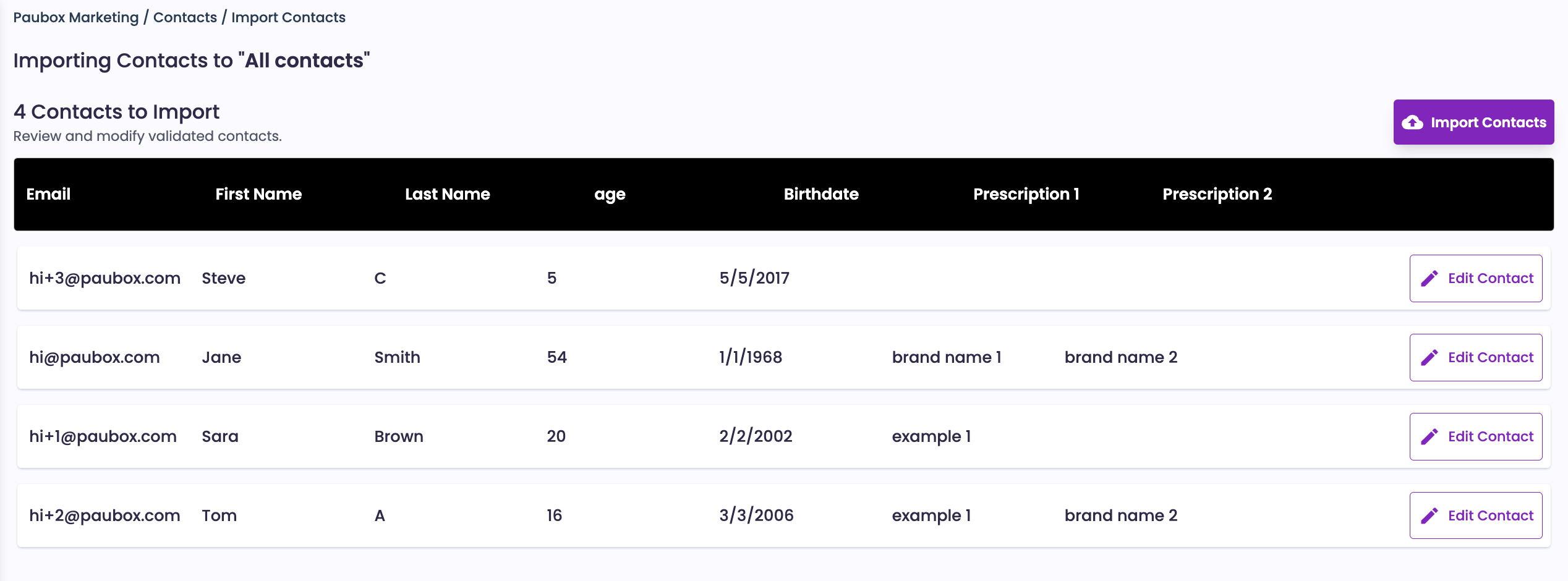Click the Last Name column header
This screenshot has width=1568, height=581.
[448, 194]
